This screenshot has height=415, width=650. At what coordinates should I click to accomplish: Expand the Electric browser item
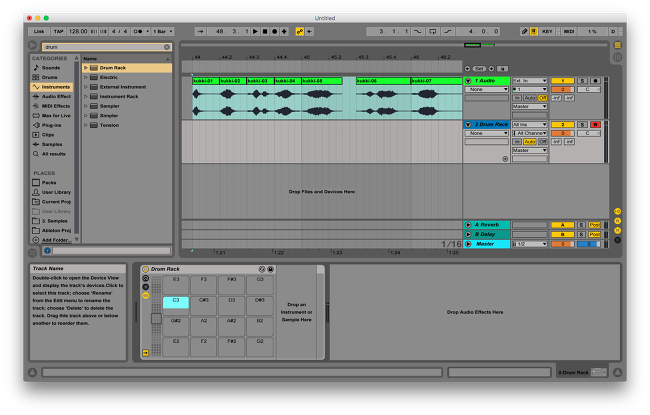point(86,78)
